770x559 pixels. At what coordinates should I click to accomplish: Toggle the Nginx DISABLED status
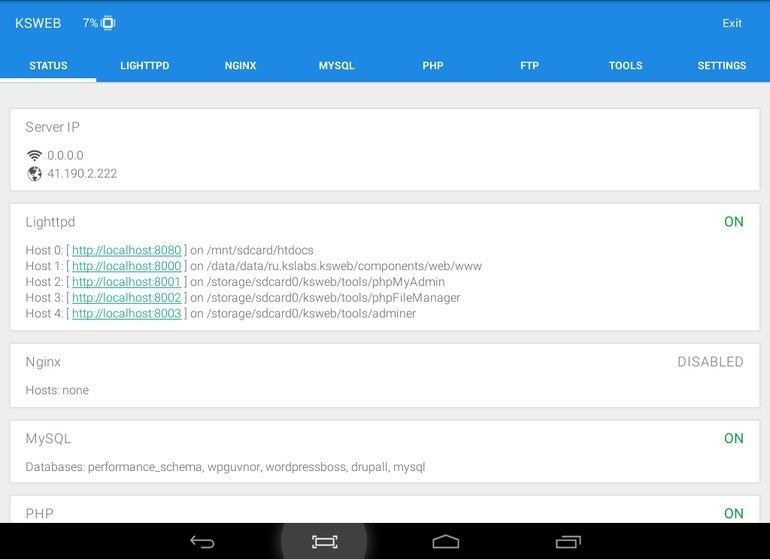pyautogui.click(x=710, y=362)
